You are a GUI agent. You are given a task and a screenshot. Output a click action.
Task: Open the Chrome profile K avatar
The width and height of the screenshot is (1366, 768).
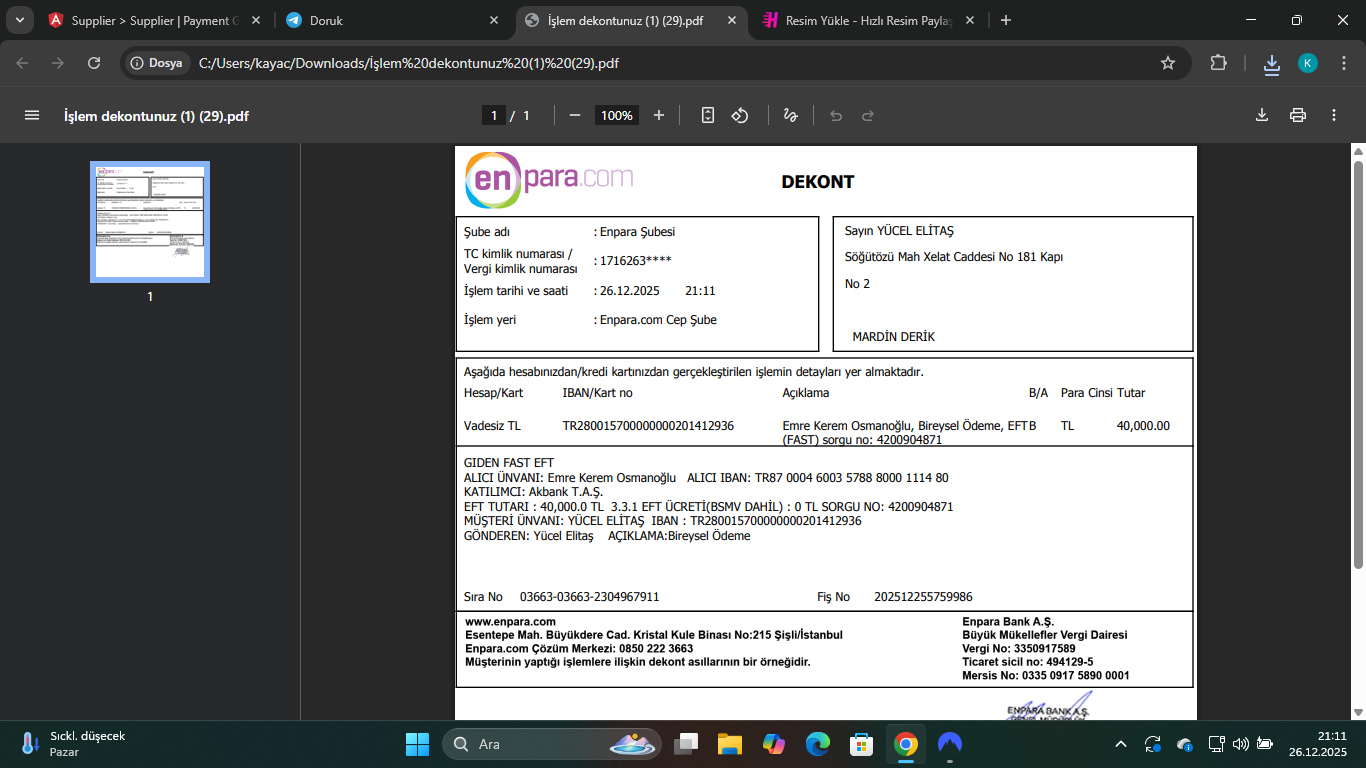click(x=1308, y=63)
